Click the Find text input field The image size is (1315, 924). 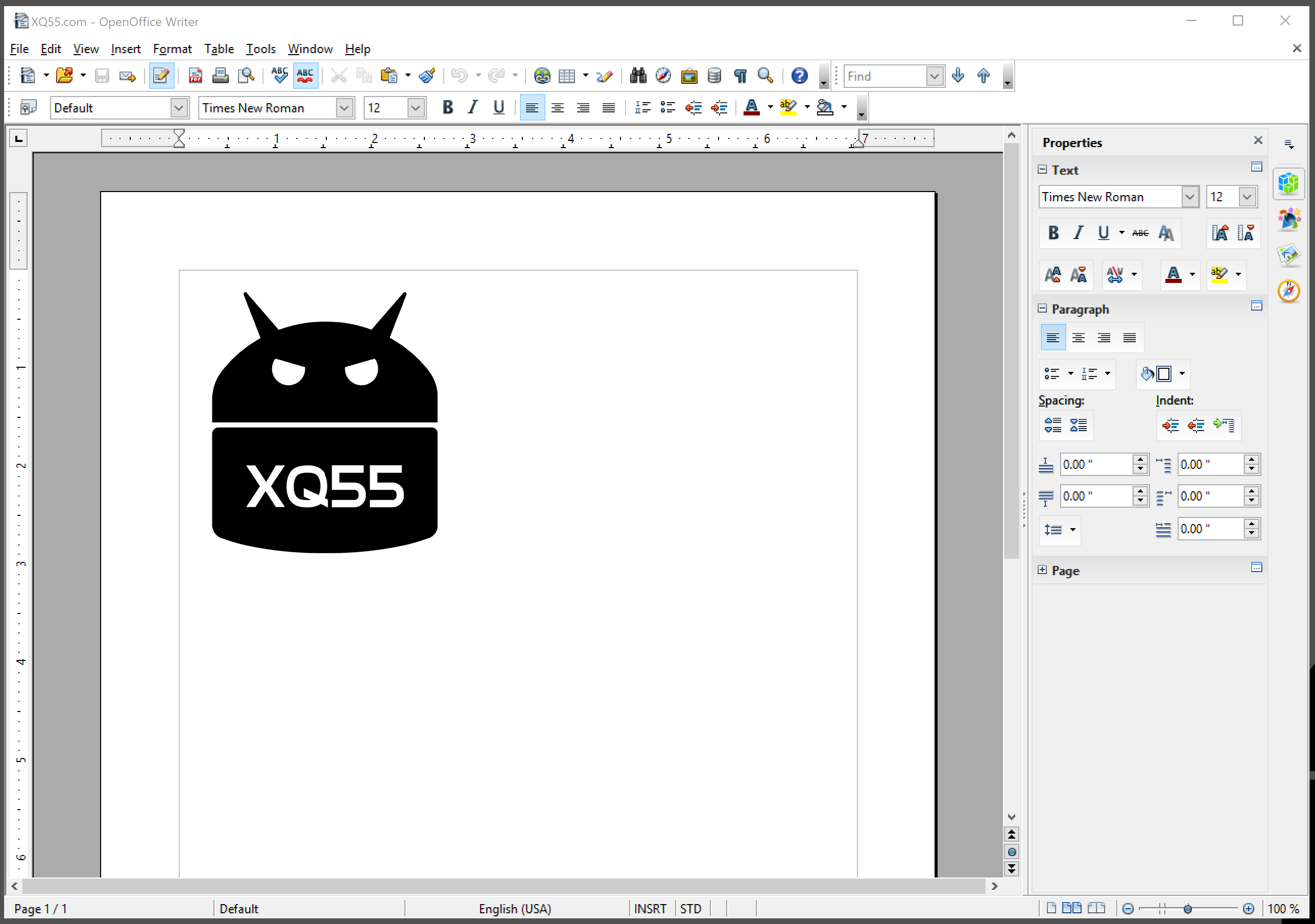885,76
